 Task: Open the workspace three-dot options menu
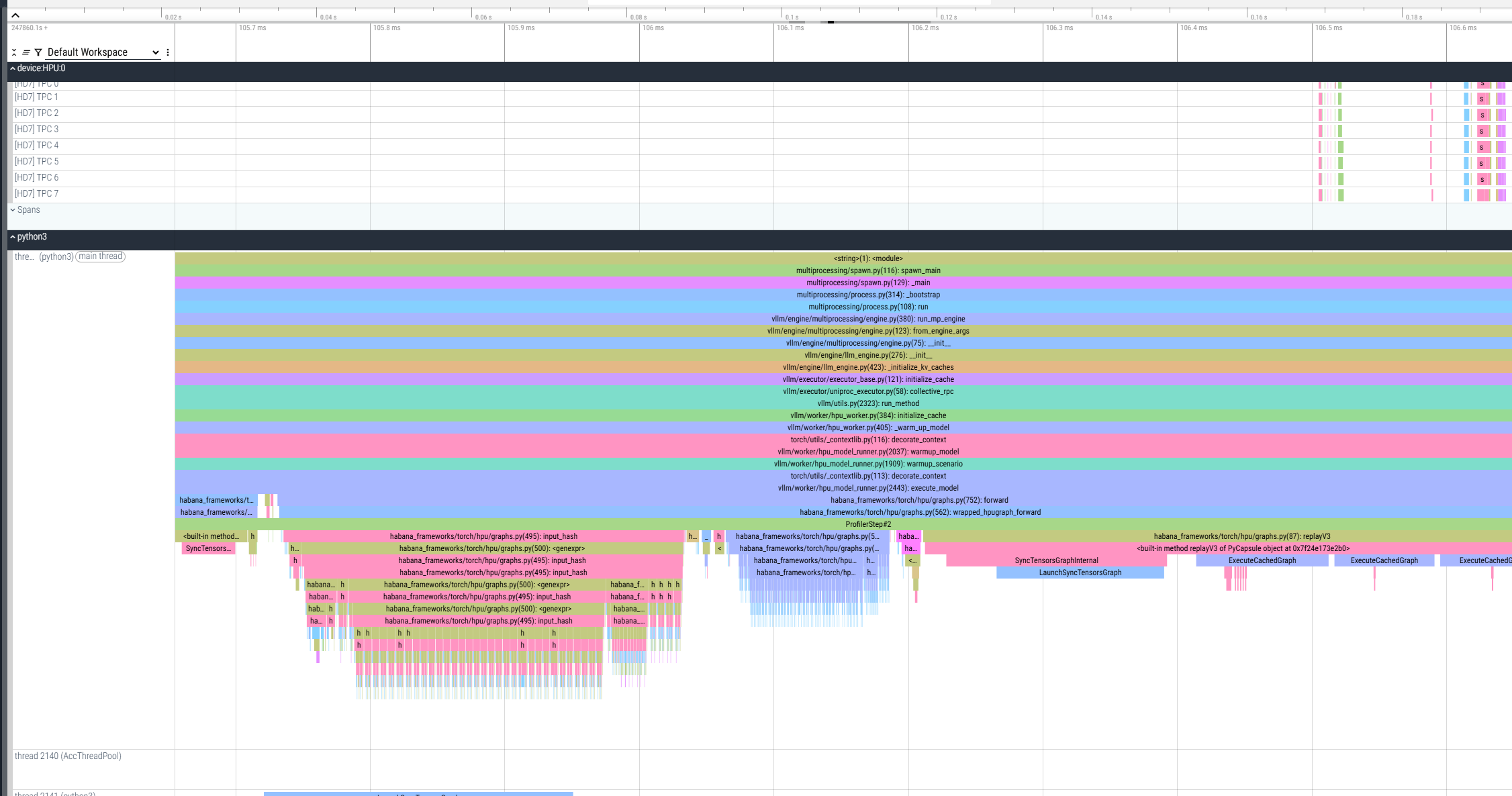click(167, 52)
